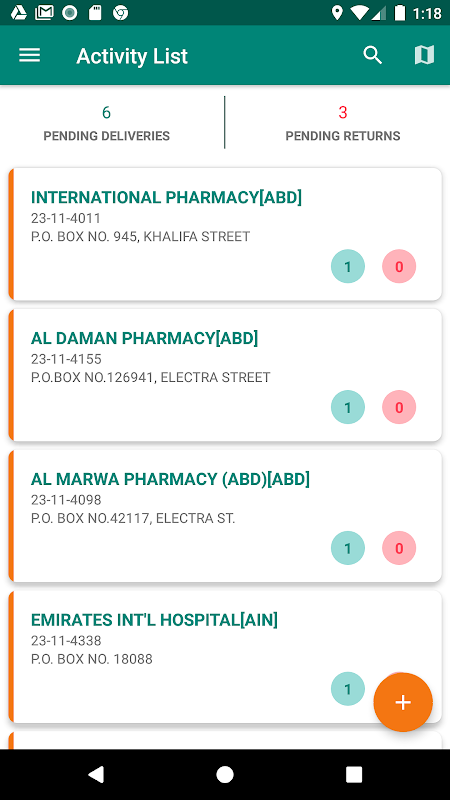Open AL DAMAN PHARMACY[ABD] activity card

click(x=225, y=375)
